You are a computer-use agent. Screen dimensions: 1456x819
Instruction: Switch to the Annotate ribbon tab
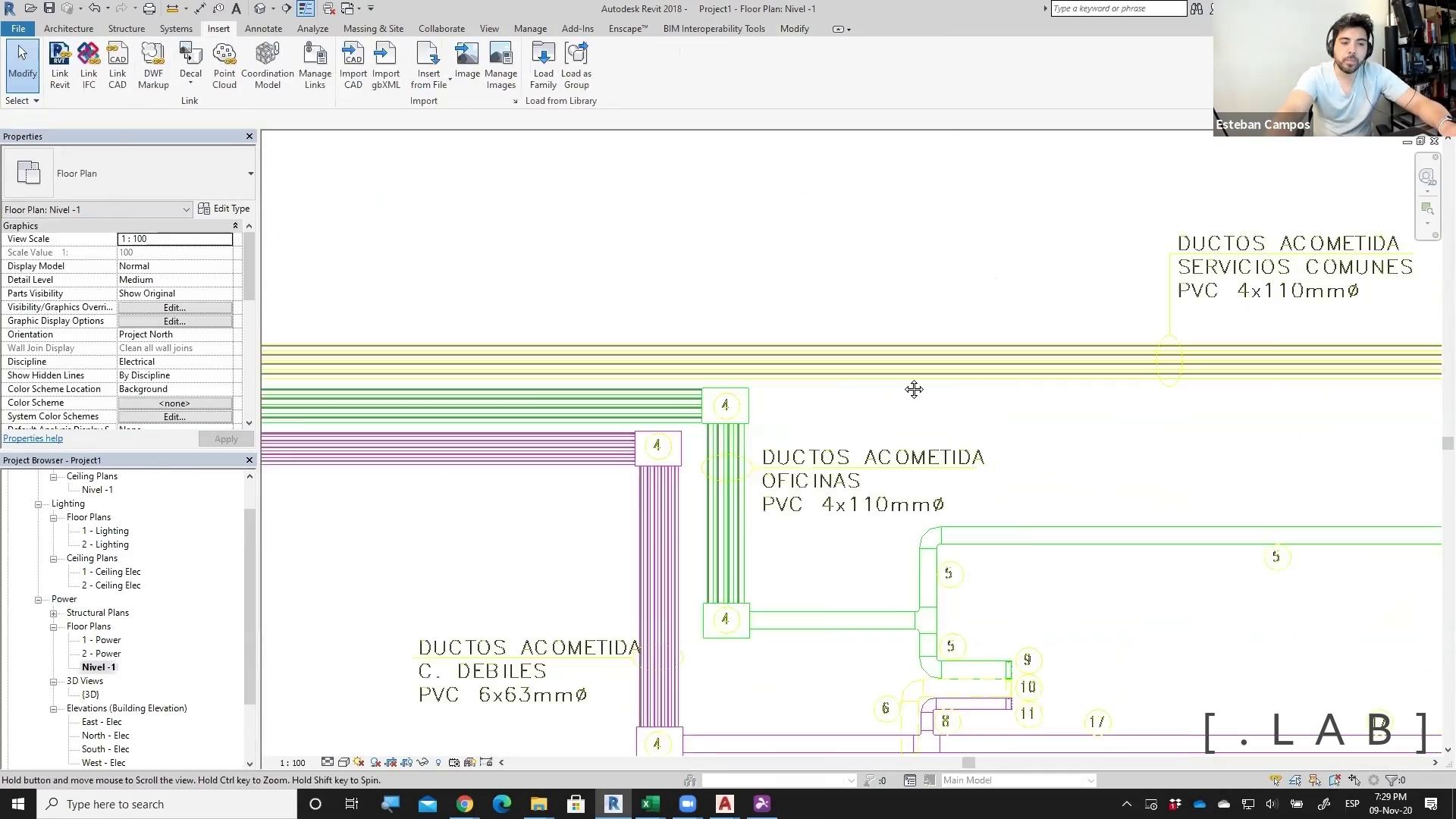click(x=263, y=29)
